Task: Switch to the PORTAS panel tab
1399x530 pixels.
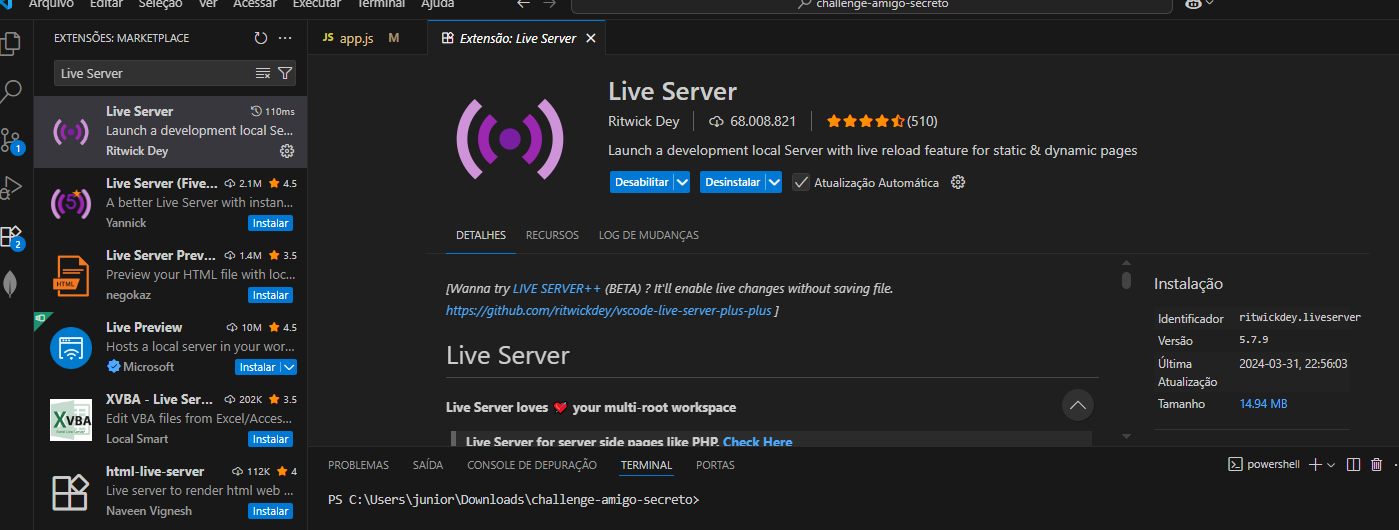Action: (x=715, y=465)
